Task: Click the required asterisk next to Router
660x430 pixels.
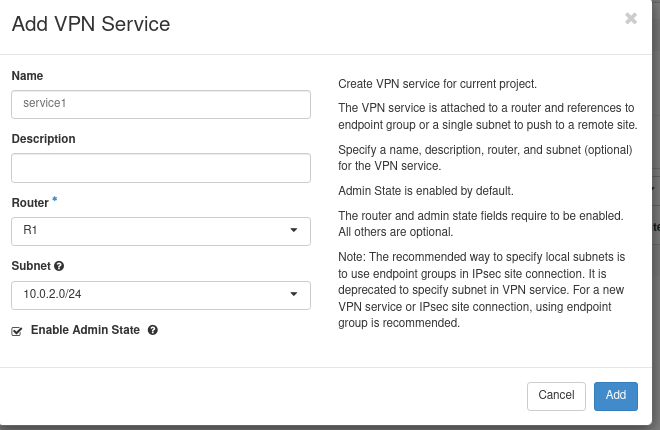Action: tap(55, 201)
